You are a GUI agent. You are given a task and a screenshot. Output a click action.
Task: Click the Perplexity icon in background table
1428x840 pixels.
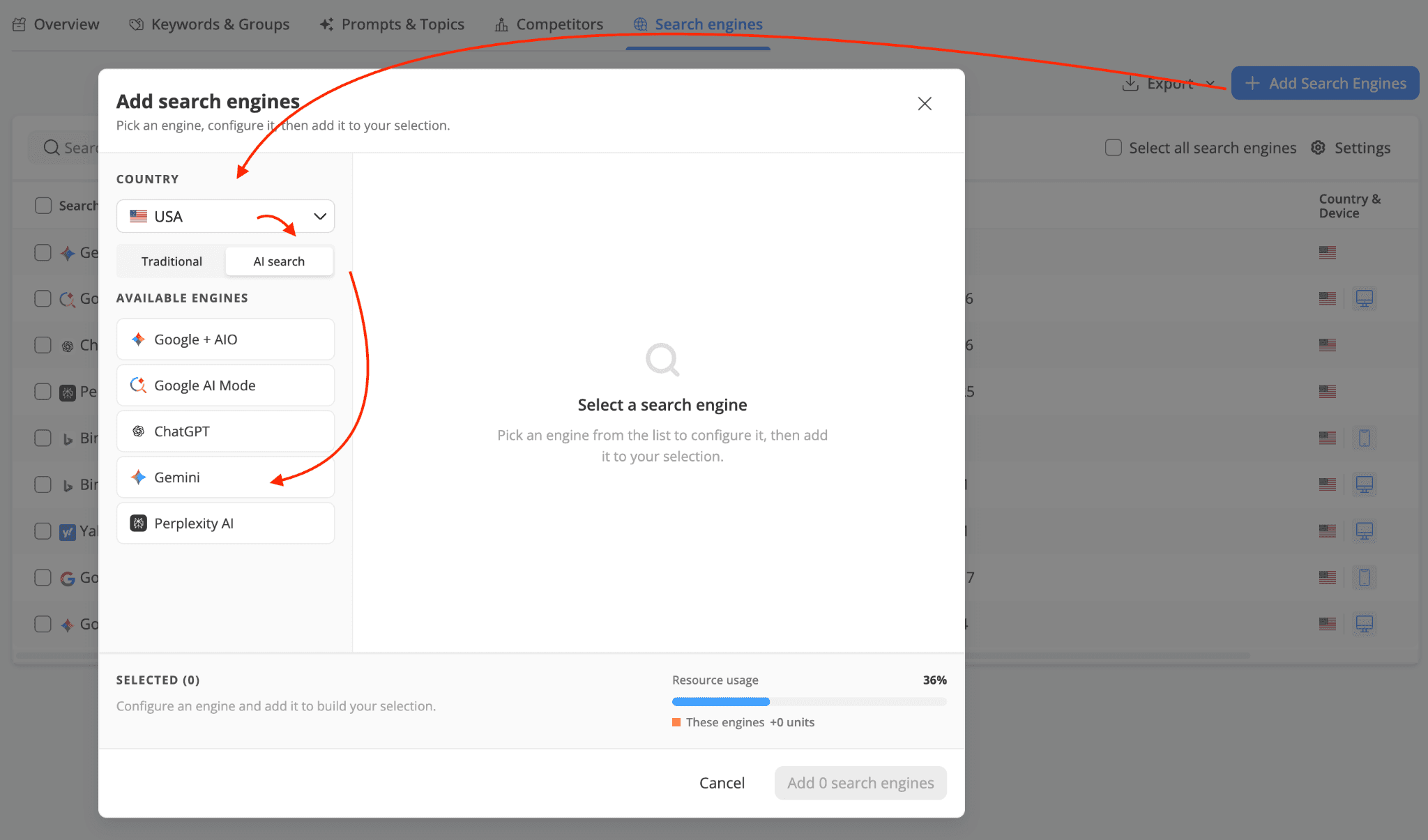68,393
